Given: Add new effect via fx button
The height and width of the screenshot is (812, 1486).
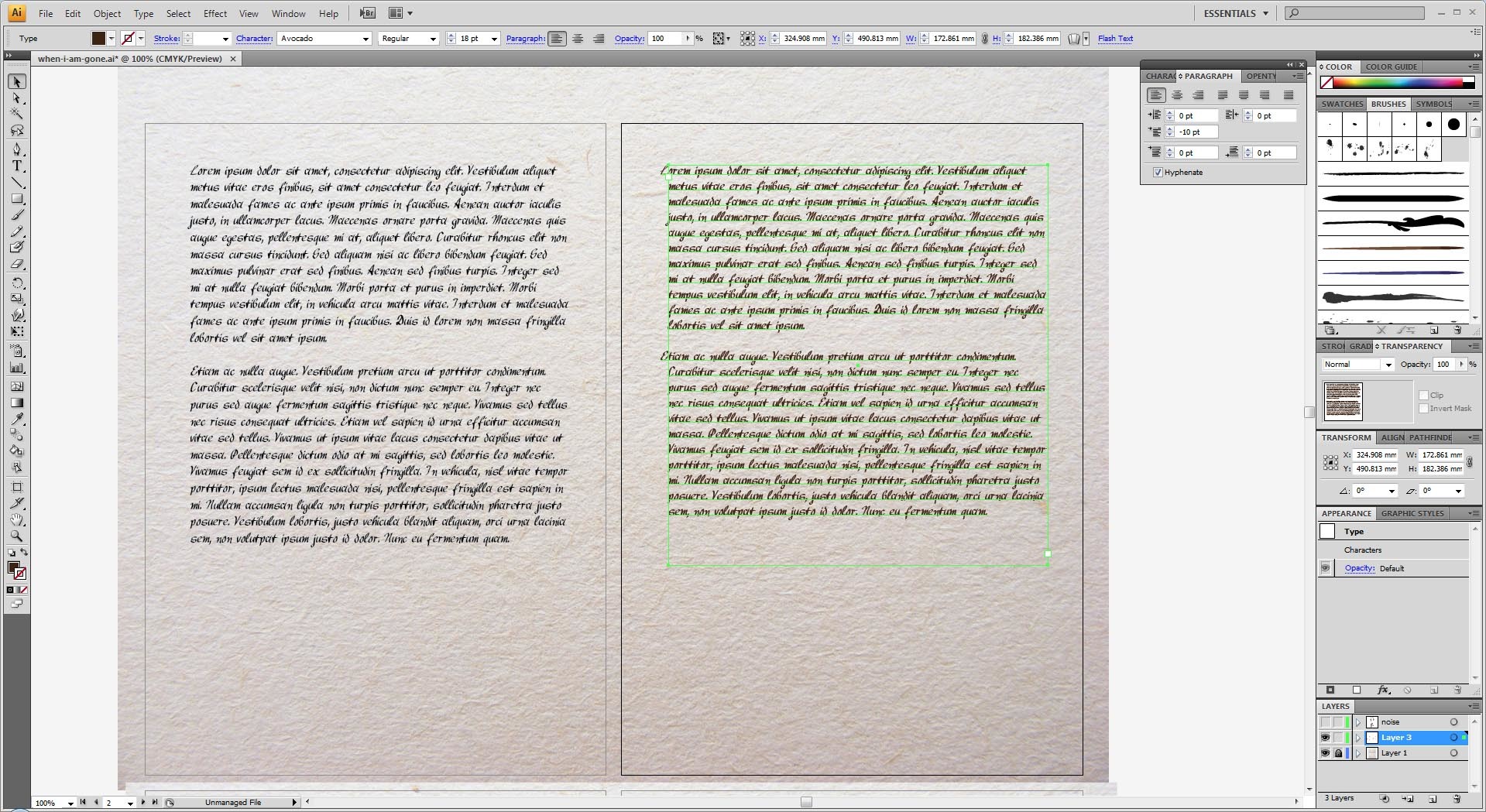Looking at the screenshot, I should pyautogui.click(x=1383, y=690).
